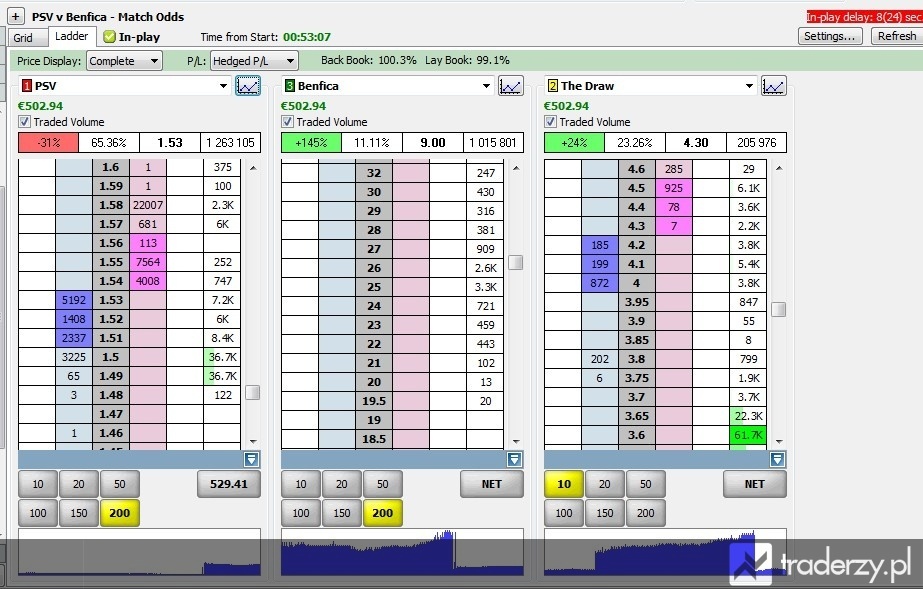
Task: Select stake 10 for PSV
Action: pos(38,484)
